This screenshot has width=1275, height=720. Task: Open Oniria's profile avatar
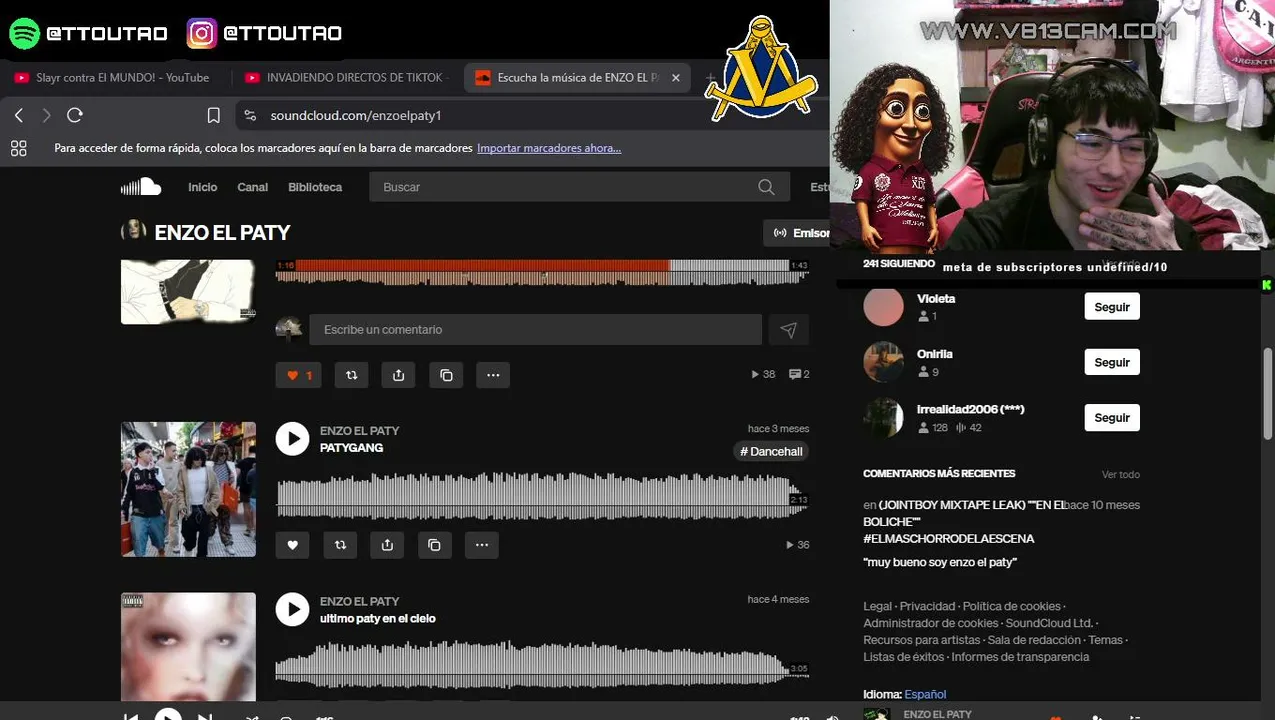pyautogui.click(x=883, y=361)
